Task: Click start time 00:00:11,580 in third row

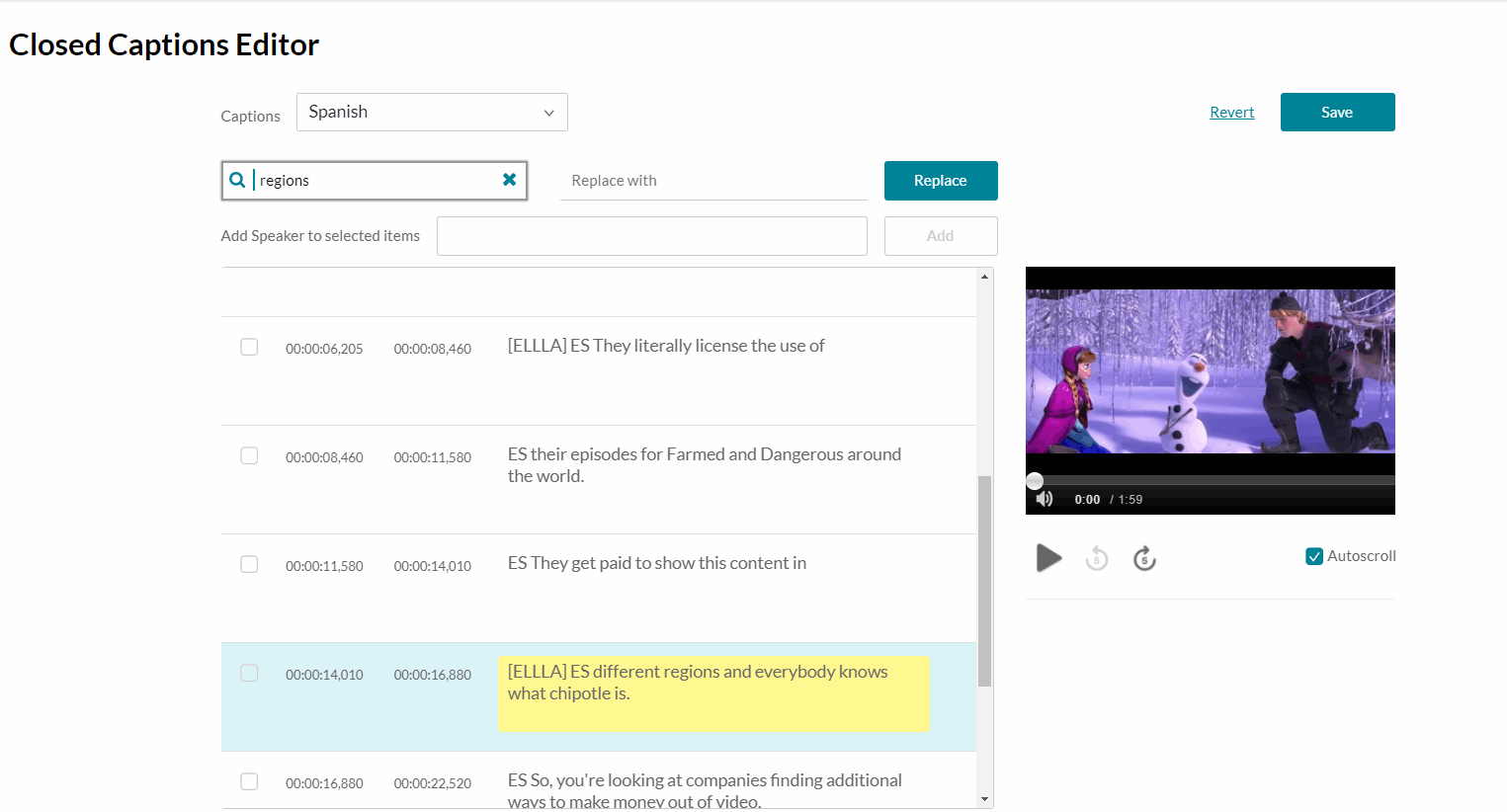Action: point(324,566)
